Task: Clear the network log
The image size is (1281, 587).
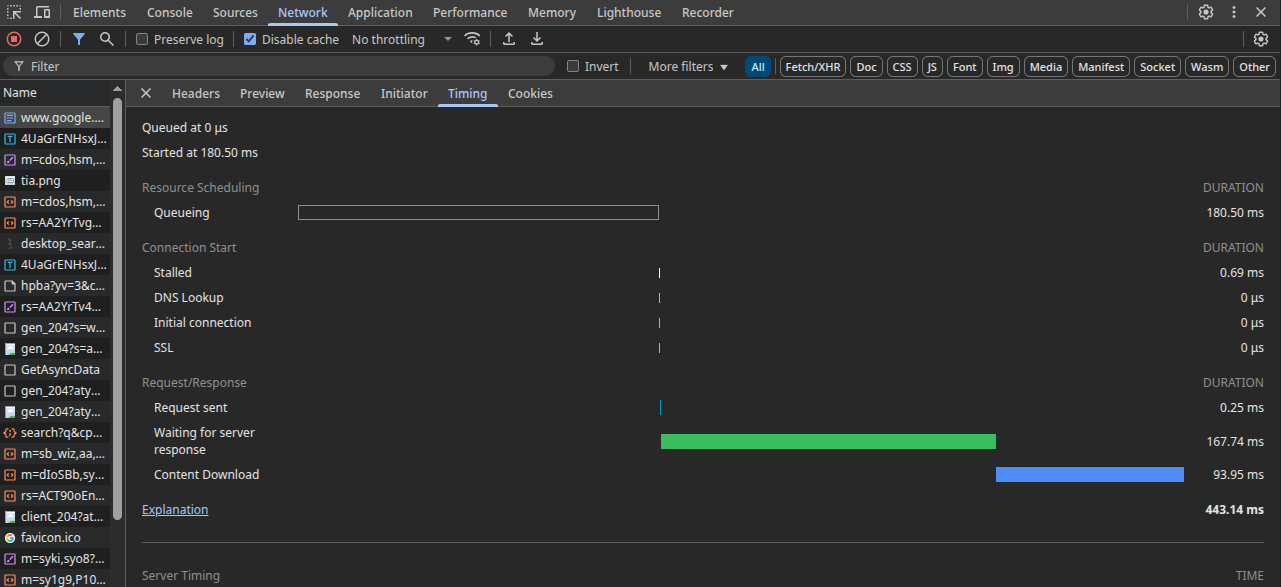Action: [42, 39]
